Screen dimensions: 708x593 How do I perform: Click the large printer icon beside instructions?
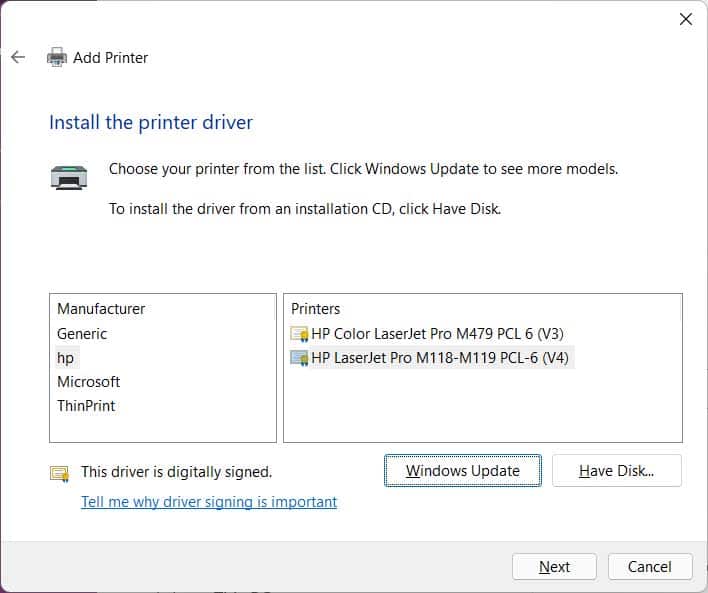click(x=69, y=177)
